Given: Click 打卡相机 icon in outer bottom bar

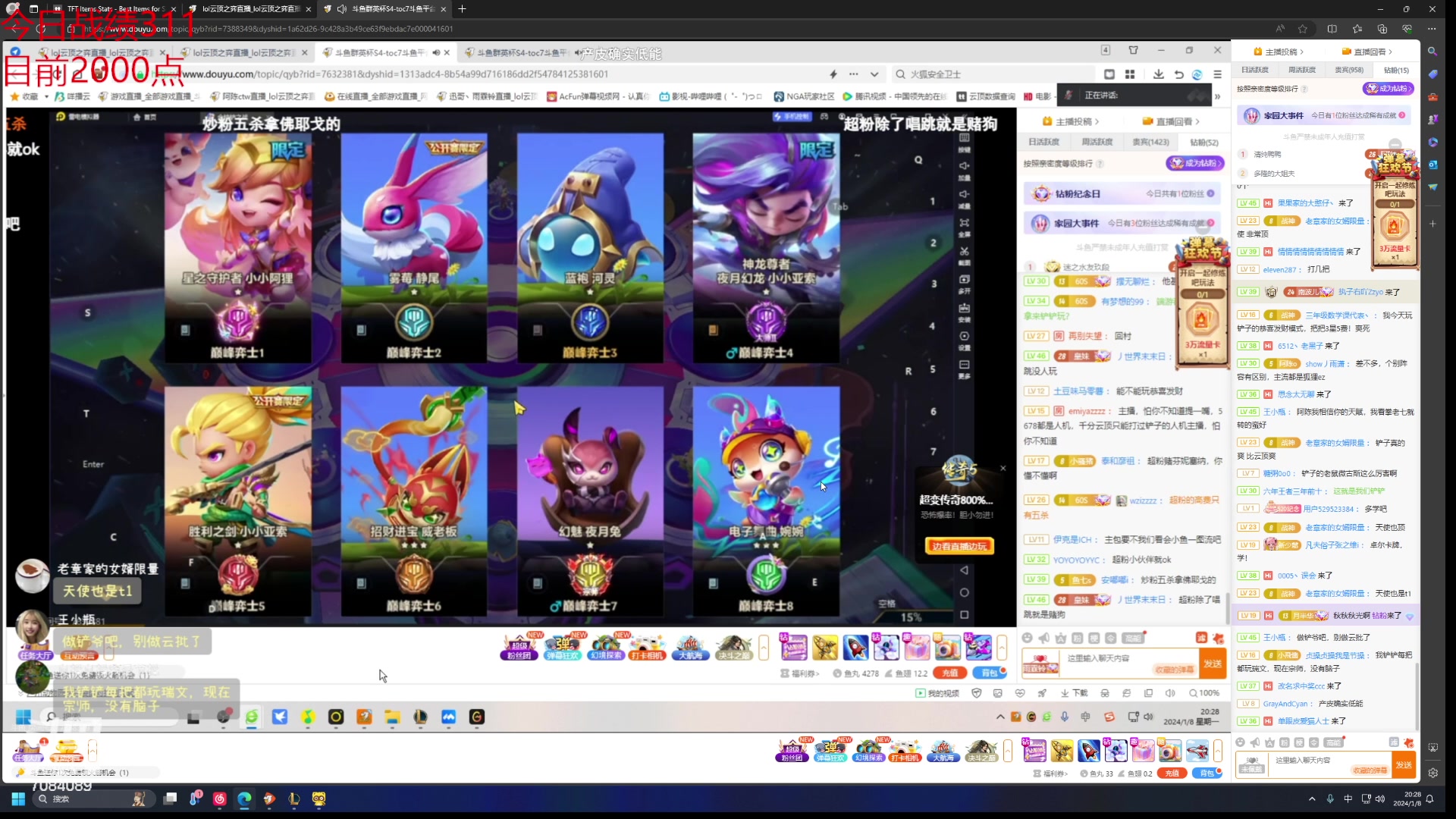Looking at the screenshot, I should pyautogui.click(x=905, y=751).
